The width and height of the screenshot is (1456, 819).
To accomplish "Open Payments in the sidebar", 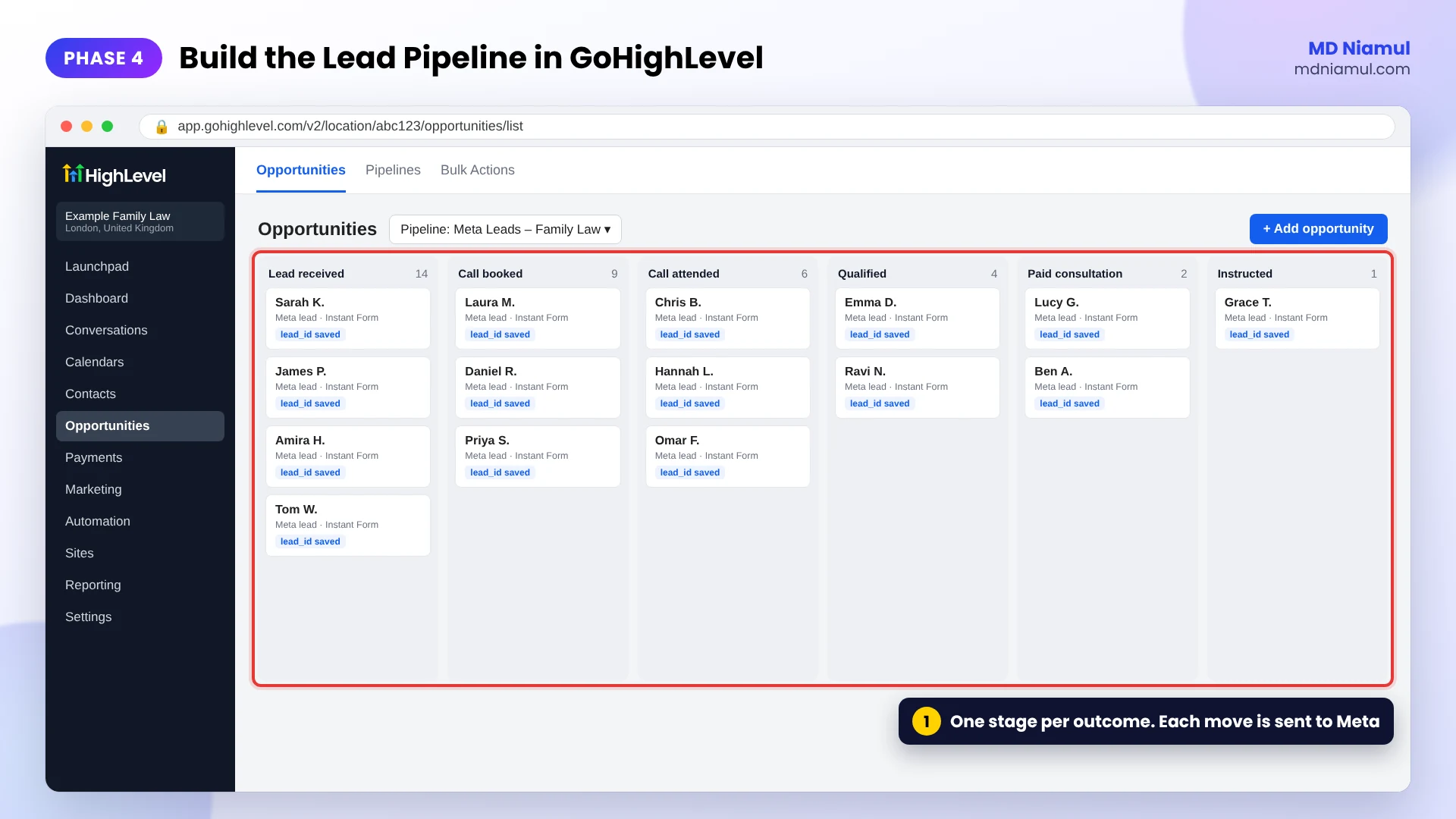I will pos(140,457).
